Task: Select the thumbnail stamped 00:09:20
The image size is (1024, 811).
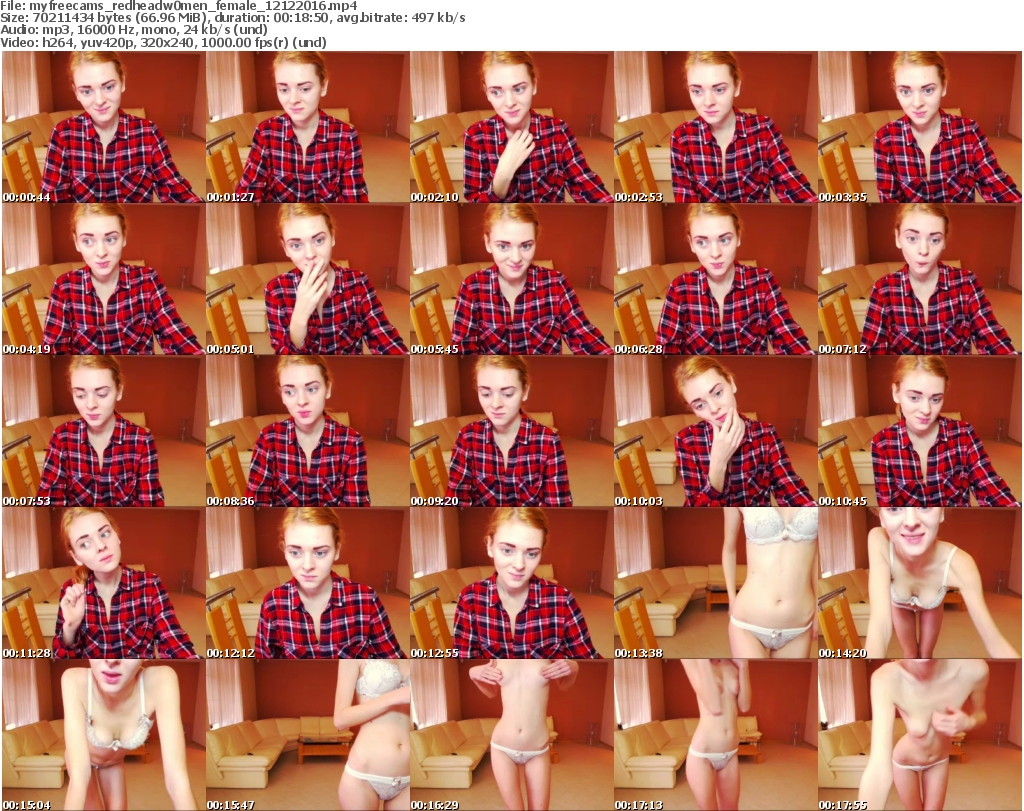Action: (511, 431)
